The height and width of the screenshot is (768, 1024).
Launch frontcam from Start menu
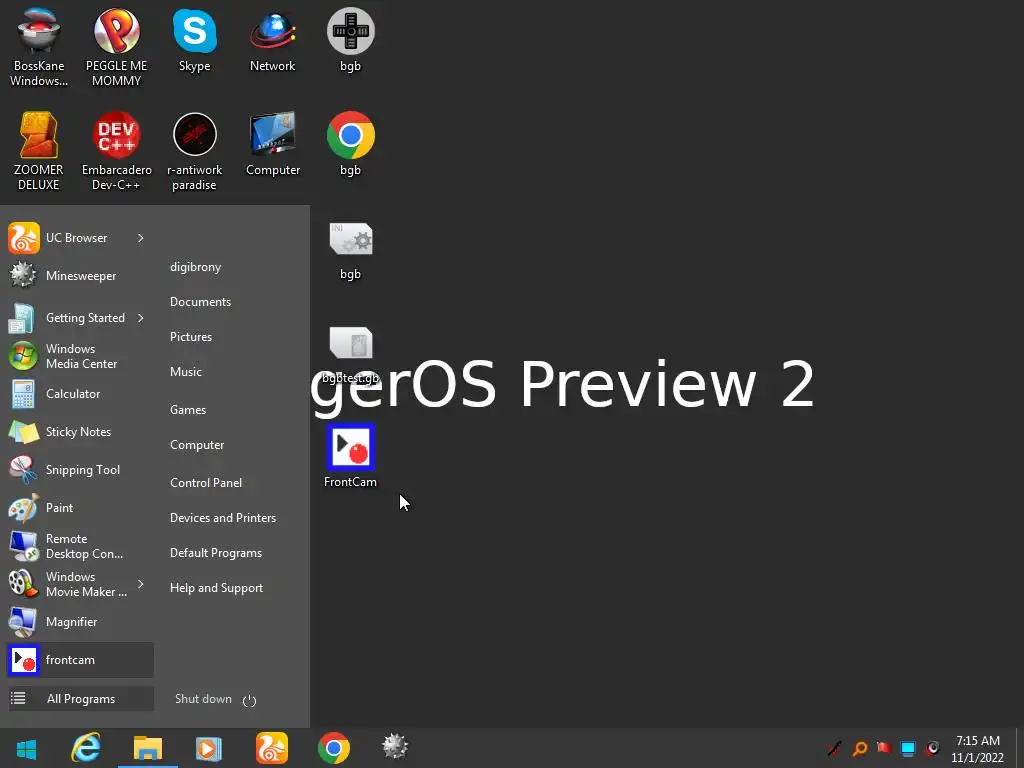(x=80, y=660)
